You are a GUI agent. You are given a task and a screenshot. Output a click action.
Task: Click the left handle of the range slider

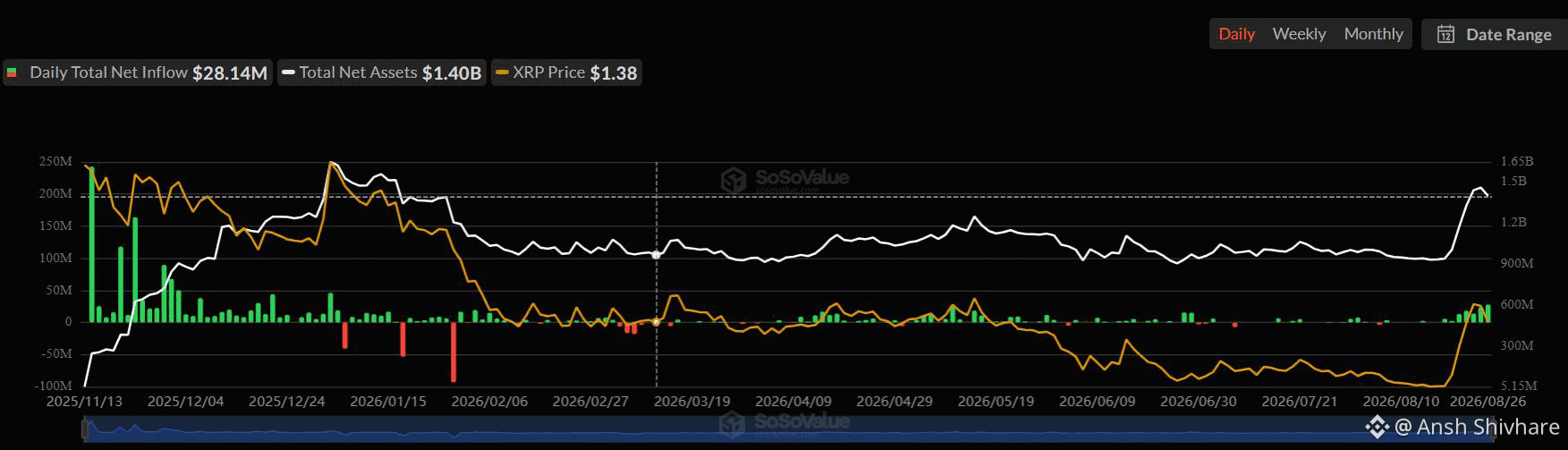pyautogui.click(x=85, y=430)
